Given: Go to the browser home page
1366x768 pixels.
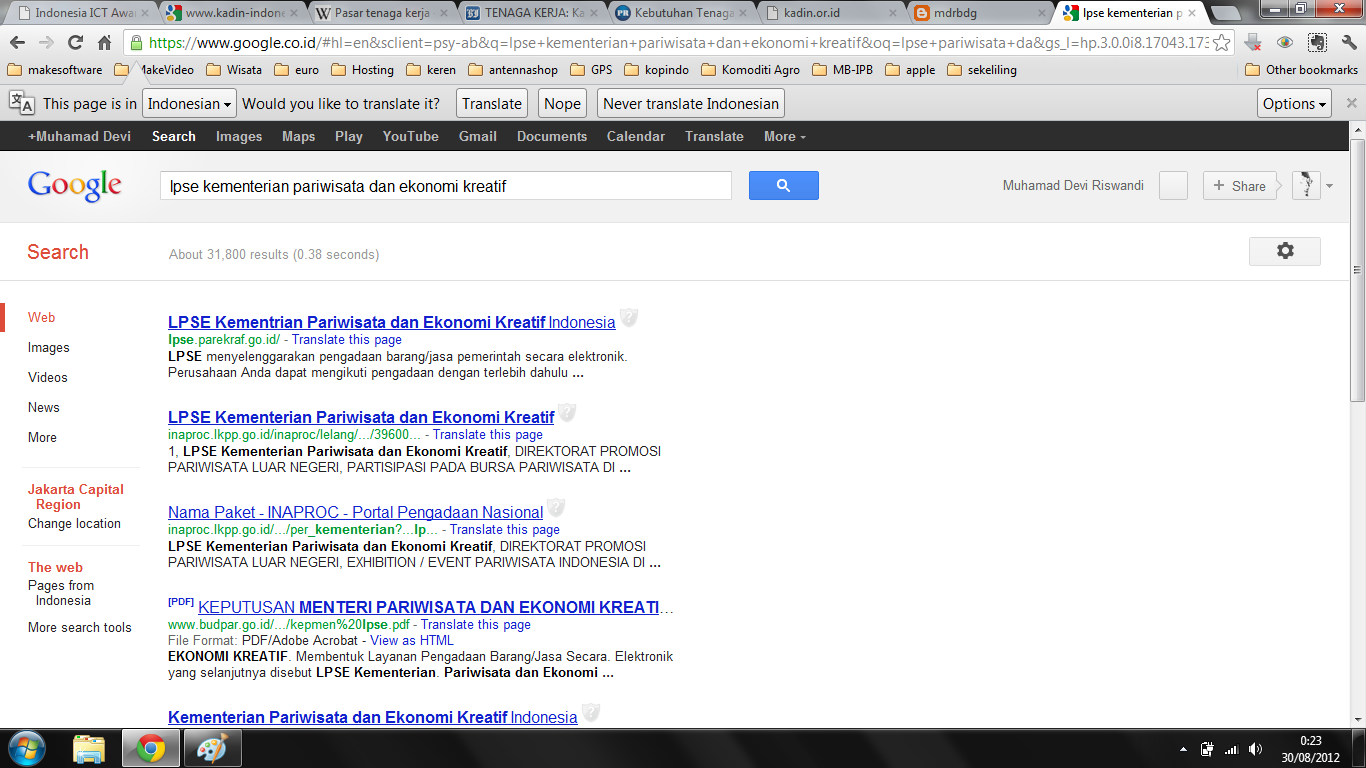Looking at the screenshot, I should [x=104, y=43].
